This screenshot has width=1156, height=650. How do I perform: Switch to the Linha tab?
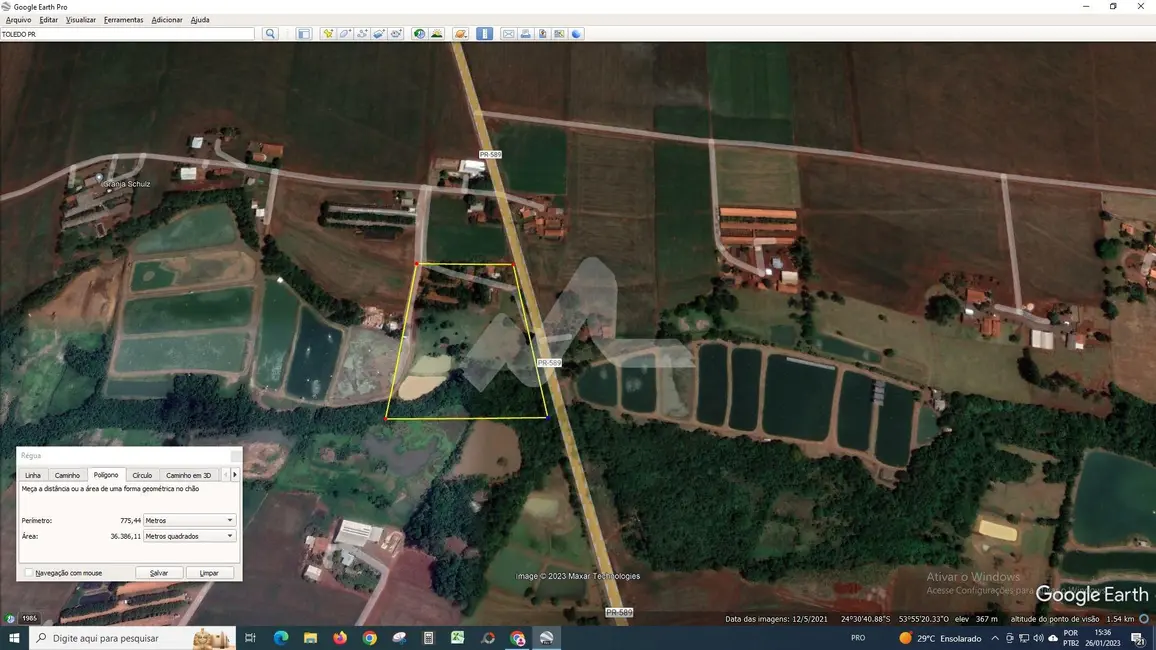pos(33,475)
